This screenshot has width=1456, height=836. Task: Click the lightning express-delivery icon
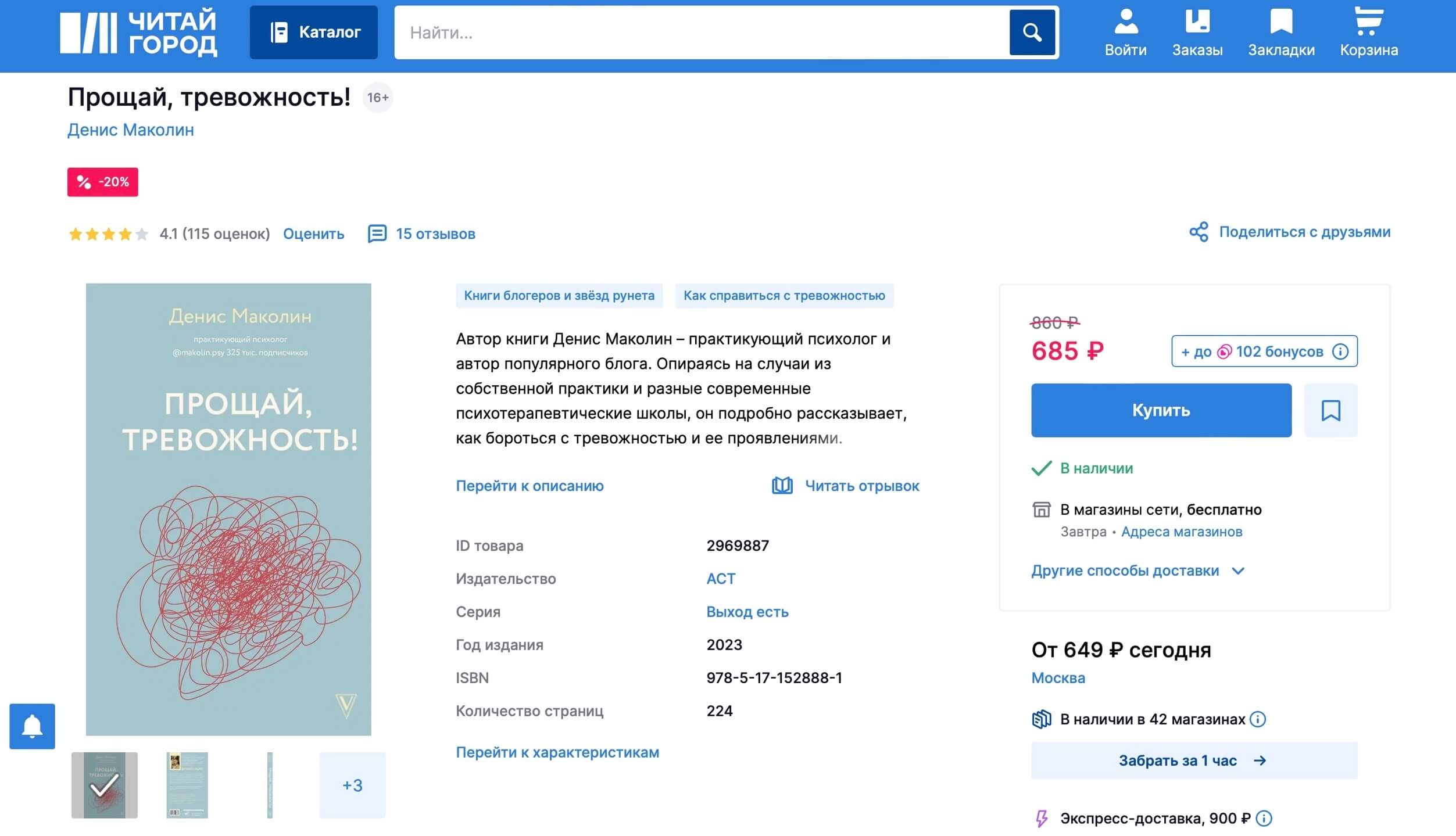1042,819
